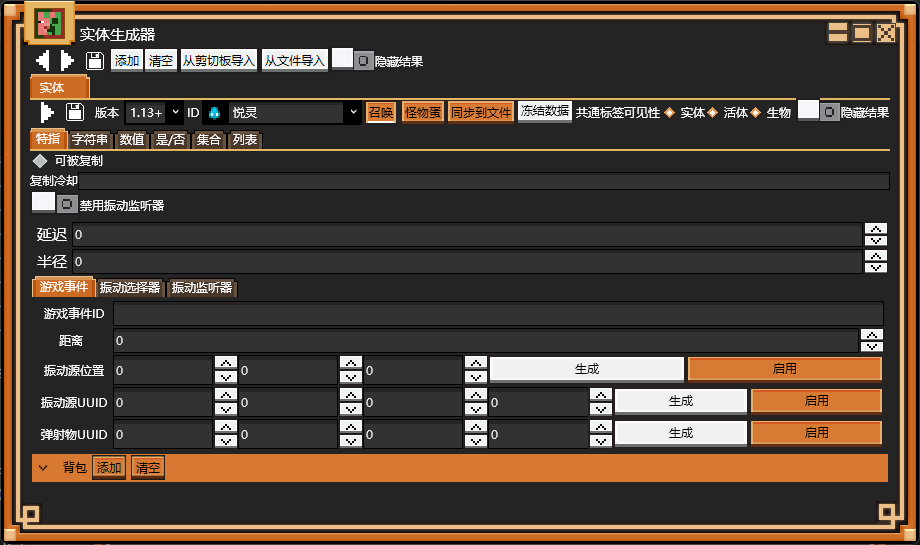This screenshot has width=920, height=545.
Task: Toggle the 可被复制 diamond checkbox
Action: [40, 161]
